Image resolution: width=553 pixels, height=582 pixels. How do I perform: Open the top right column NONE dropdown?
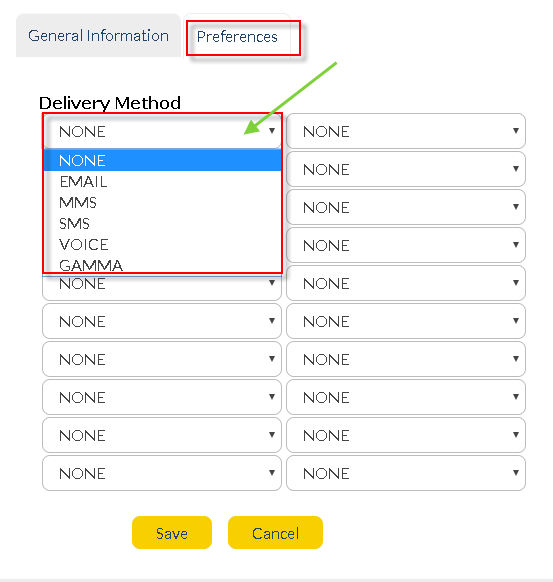tap(406, 131)
